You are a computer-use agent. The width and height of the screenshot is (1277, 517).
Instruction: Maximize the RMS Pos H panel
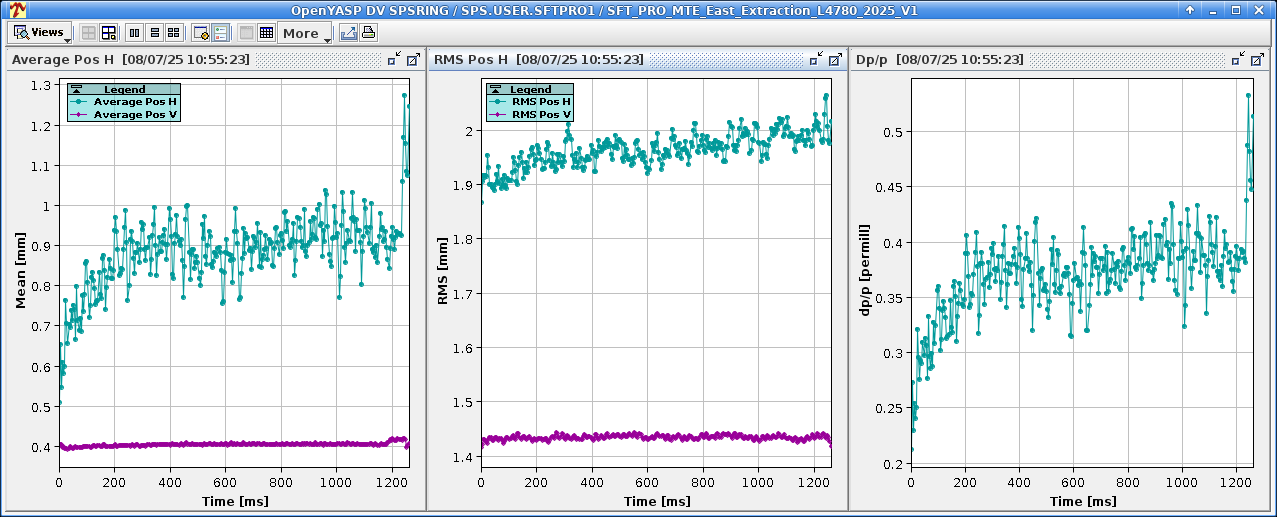834,60
